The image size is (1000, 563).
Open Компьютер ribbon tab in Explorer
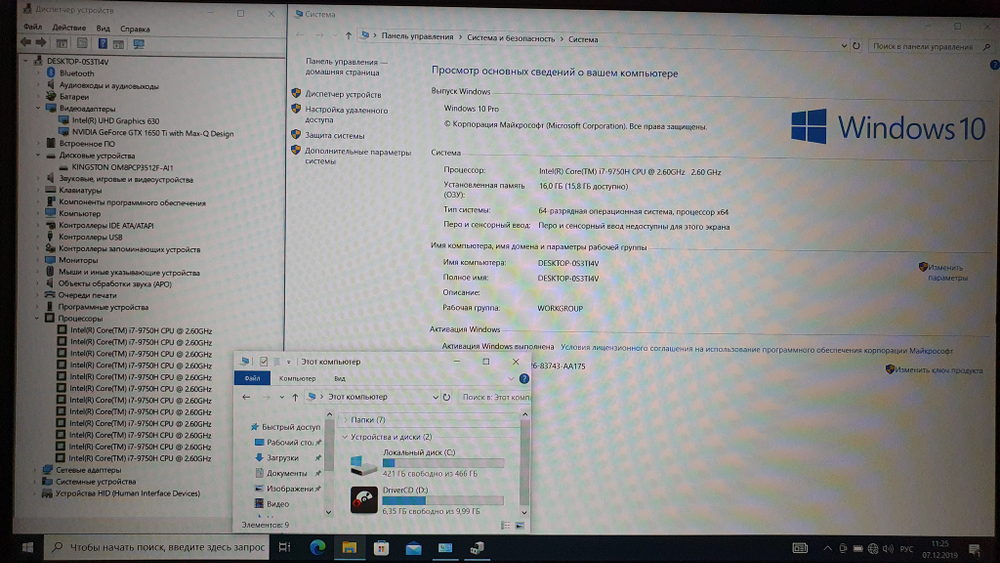click(297, 378)
